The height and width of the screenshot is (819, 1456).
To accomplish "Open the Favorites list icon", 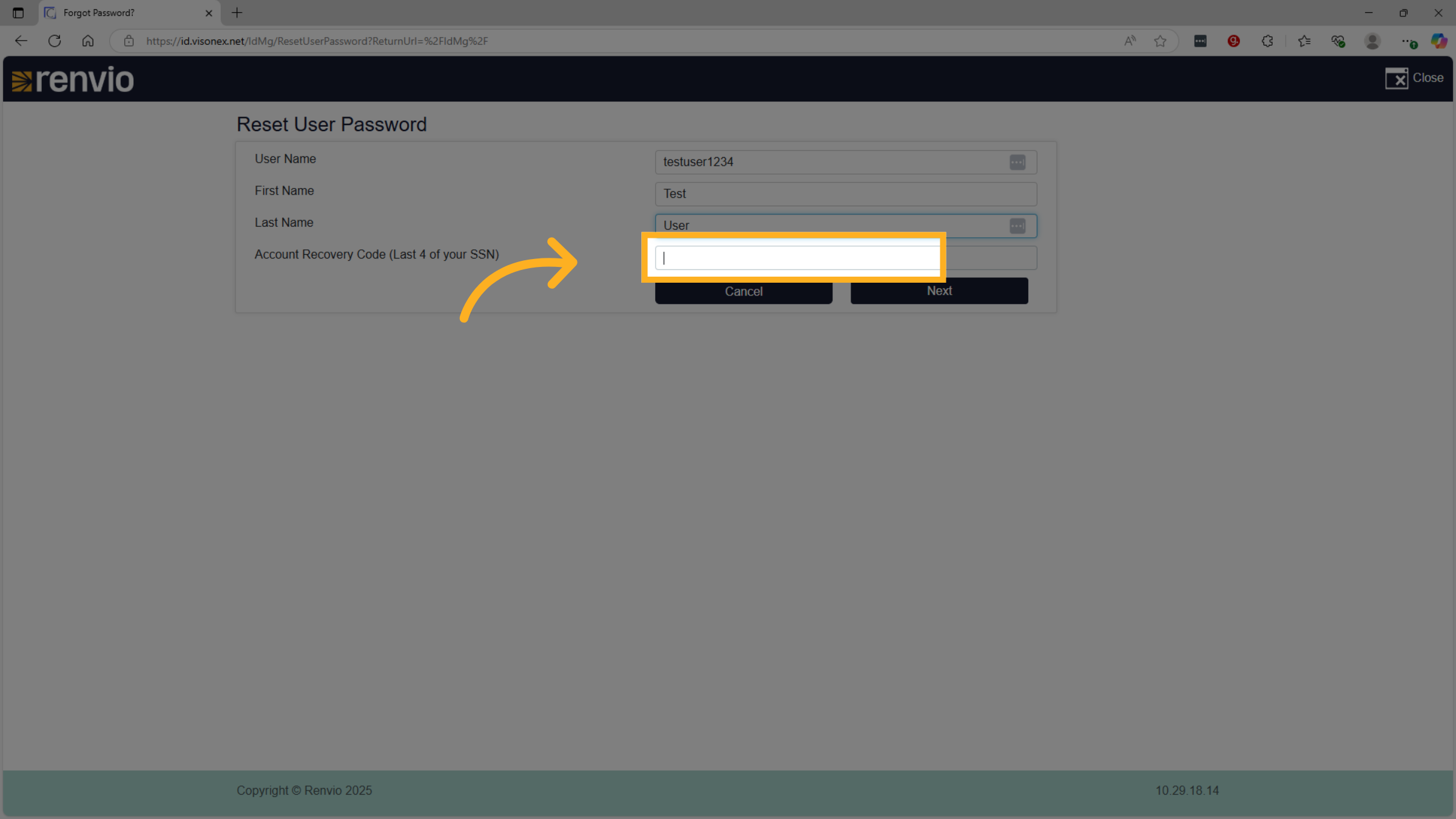I will click(x=1304, y=41).
